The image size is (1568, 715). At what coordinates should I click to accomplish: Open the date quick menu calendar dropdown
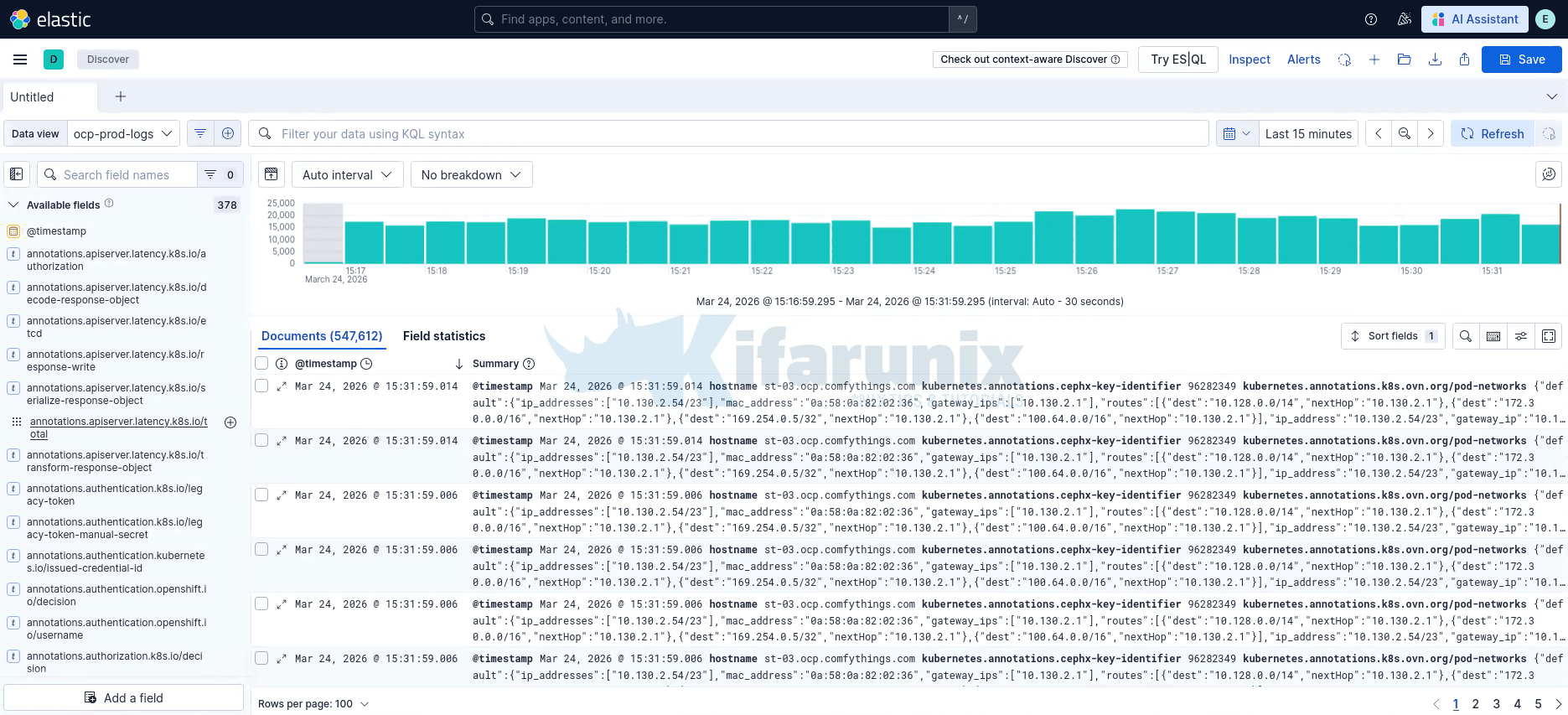click(x=1237, y=133)
